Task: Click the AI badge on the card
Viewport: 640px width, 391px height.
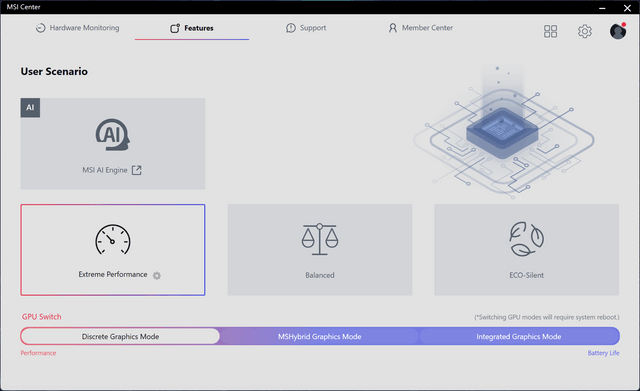Action: [30, 108]
